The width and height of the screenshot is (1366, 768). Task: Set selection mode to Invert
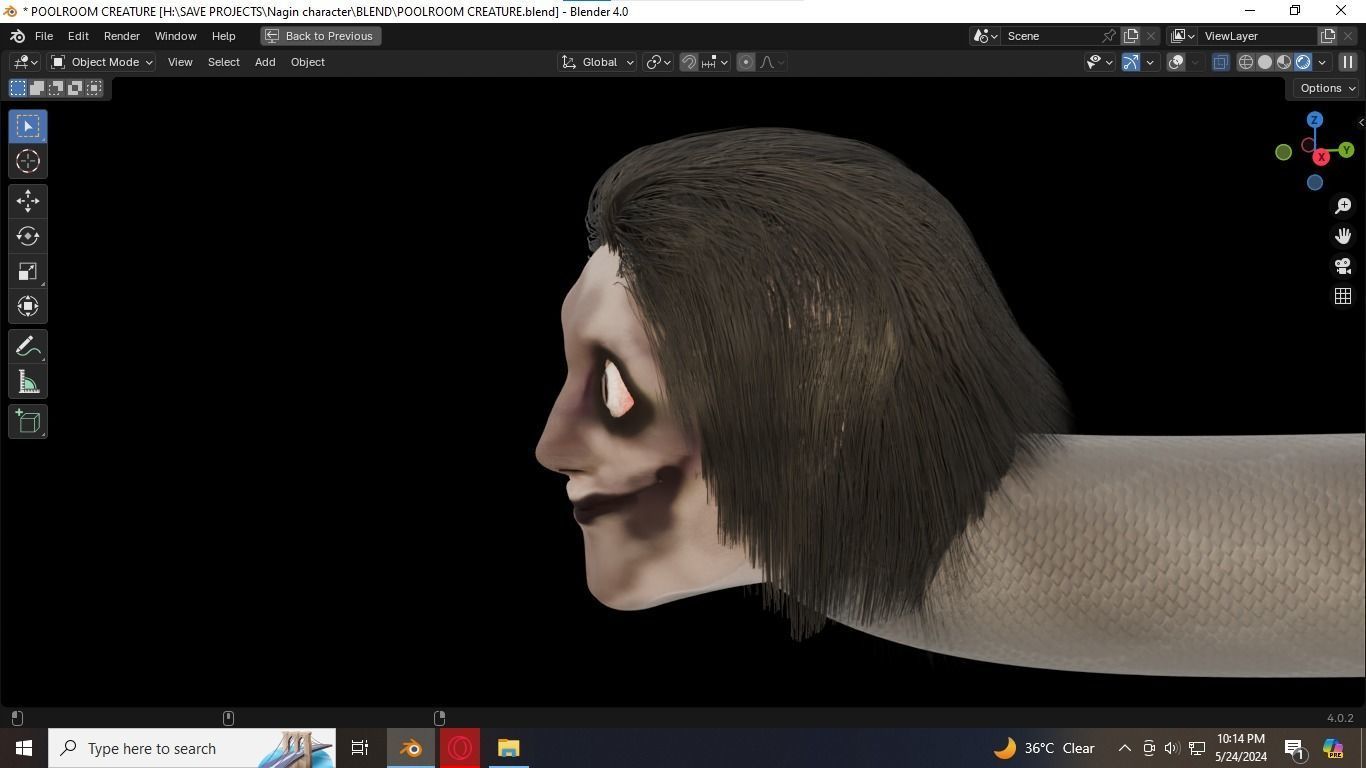point(75,88)
